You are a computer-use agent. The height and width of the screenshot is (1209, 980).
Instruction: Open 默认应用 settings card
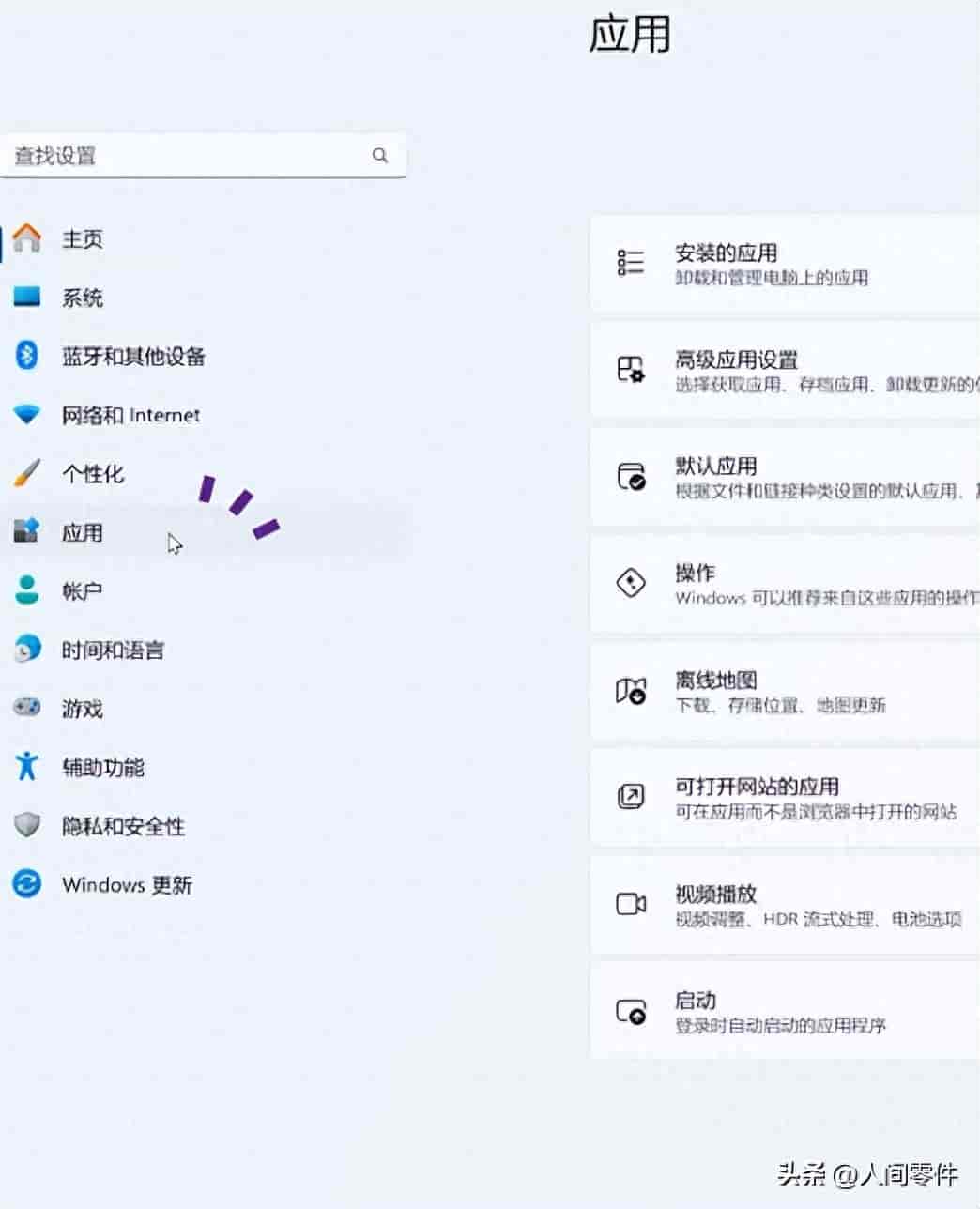click(785, 477)
